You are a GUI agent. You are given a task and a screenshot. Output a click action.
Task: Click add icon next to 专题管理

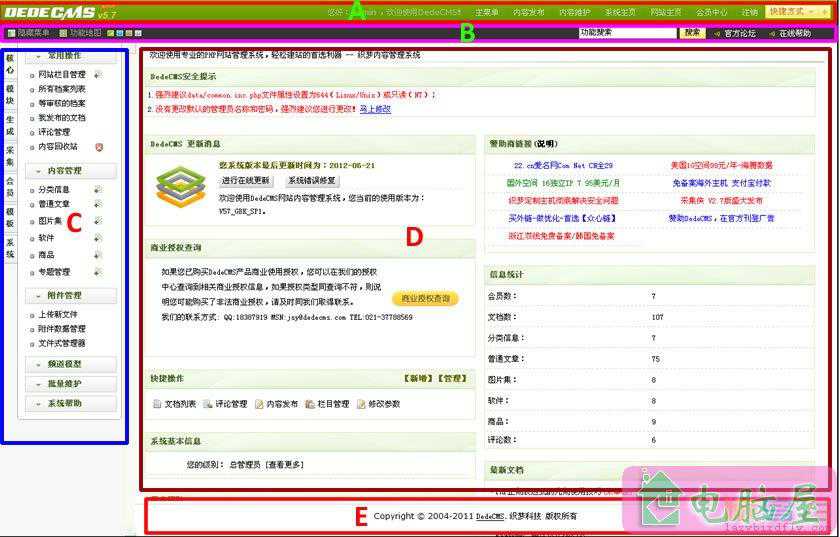tap(98, 272)
